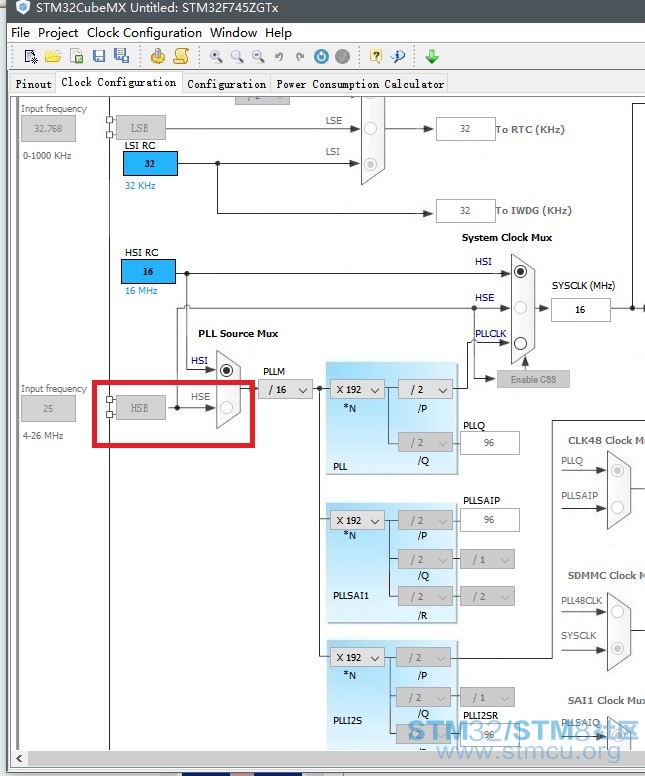
Task: Click the blue HSI RC 16 block
Action: pos(148,271)
